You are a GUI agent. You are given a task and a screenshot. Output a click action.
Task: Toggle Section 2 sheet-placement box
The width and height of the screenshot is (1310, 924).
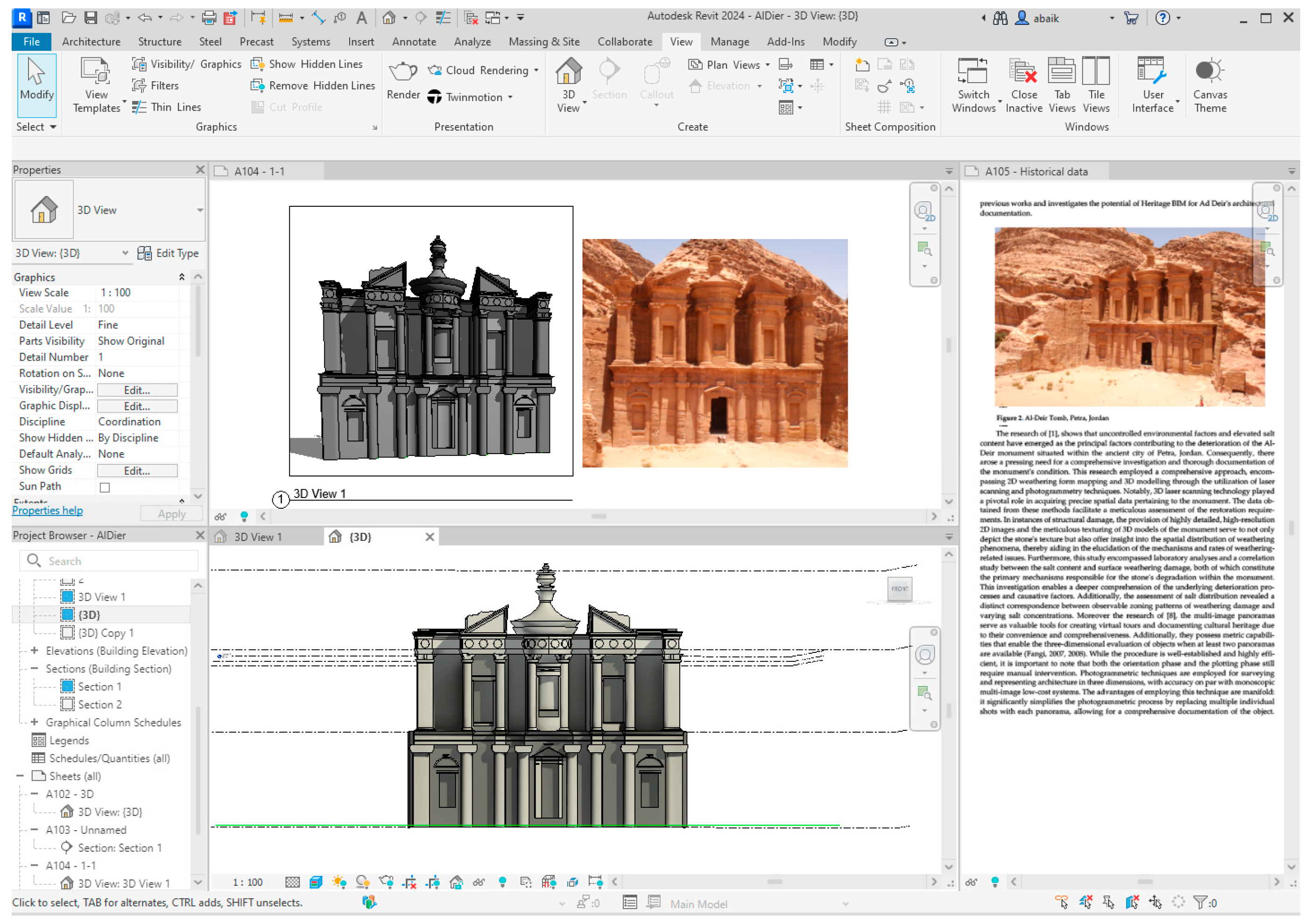point(67,705)
